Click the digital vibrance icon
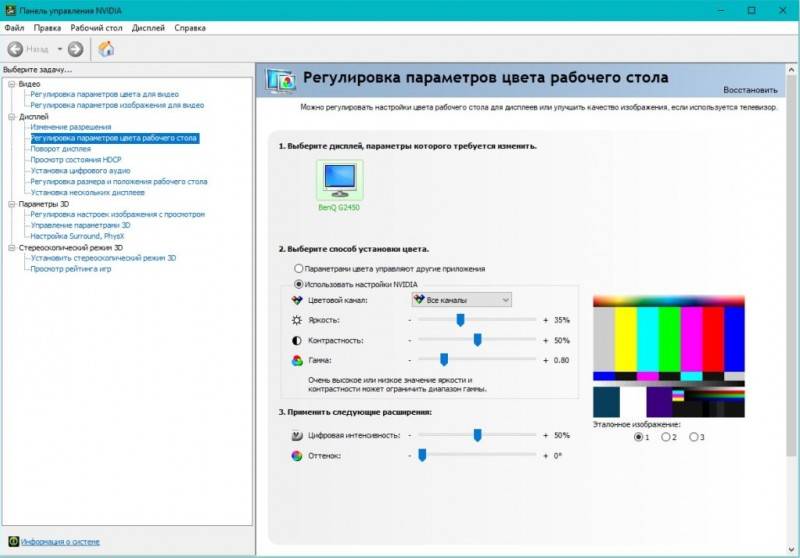This screenshot has height=558, width=800. (x=297, y=436)
